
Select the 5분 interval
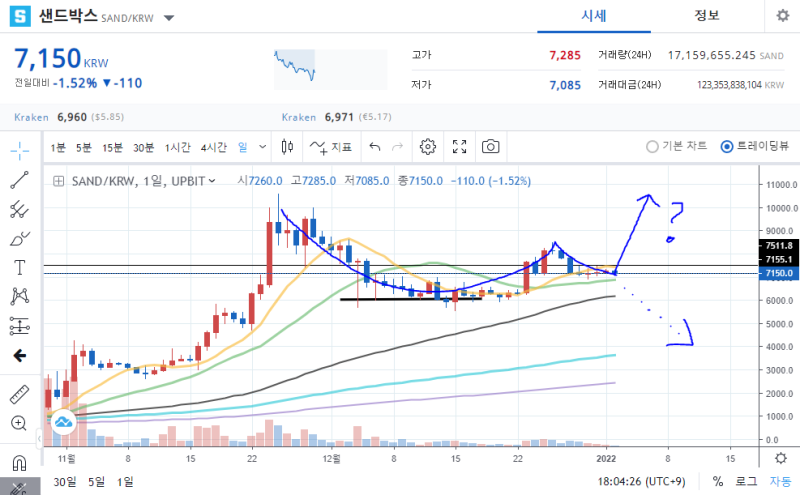coord(84,147)
